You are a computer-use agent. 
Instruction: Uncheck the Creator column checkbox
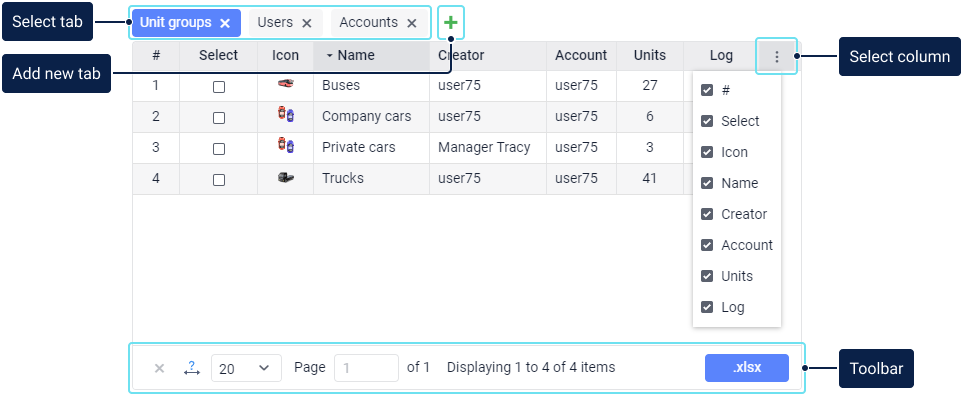pyautogui.click(x=707, y=214)
